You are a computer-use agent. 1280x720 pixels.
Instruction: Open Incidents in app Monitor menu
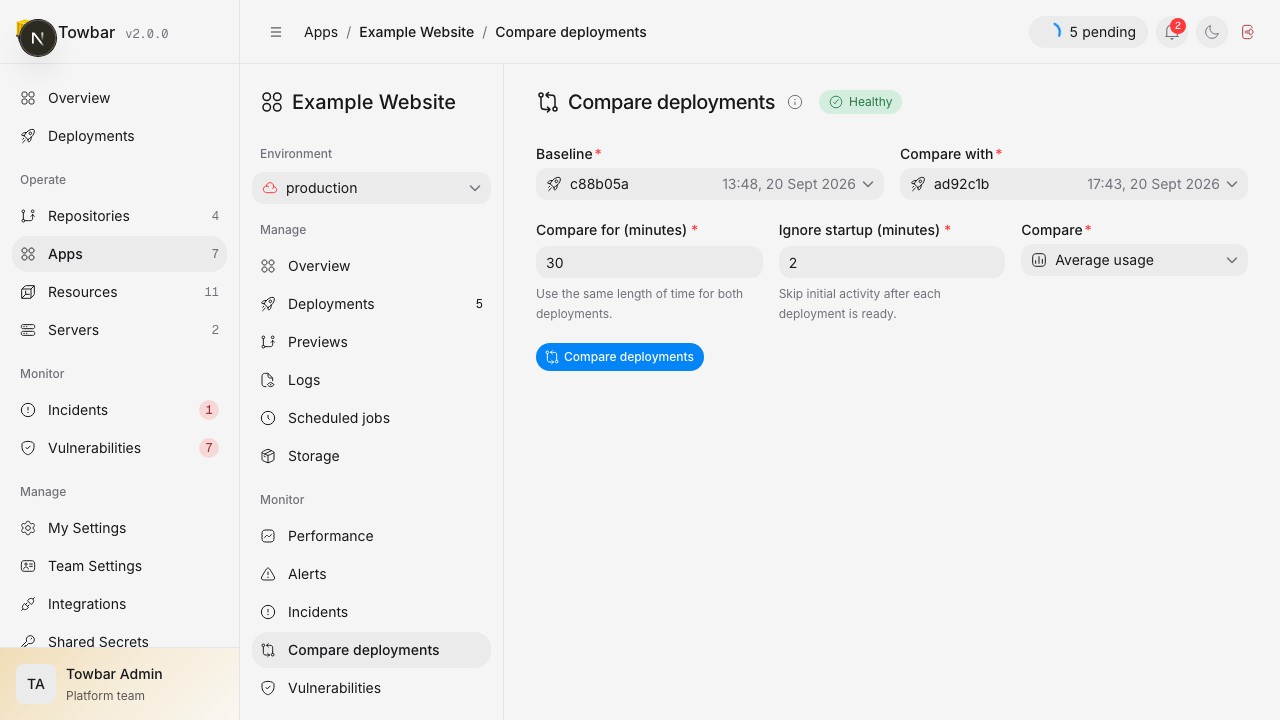coord(371,612)
